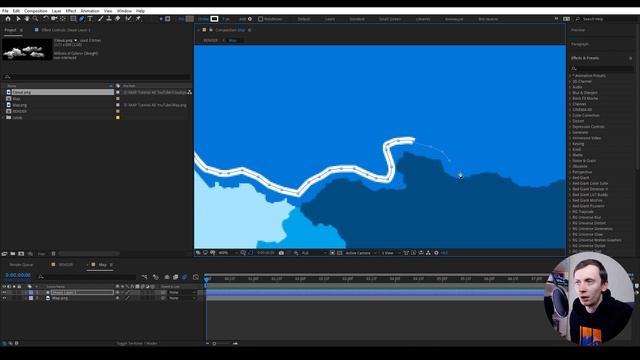Create a new composition from Project panel footer

(21, 254)
